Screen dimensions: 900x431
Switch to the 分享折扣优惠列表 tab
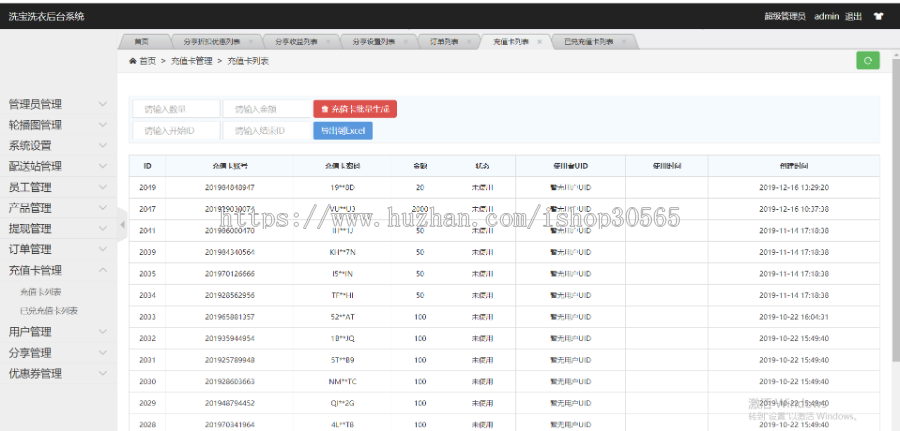212,42
